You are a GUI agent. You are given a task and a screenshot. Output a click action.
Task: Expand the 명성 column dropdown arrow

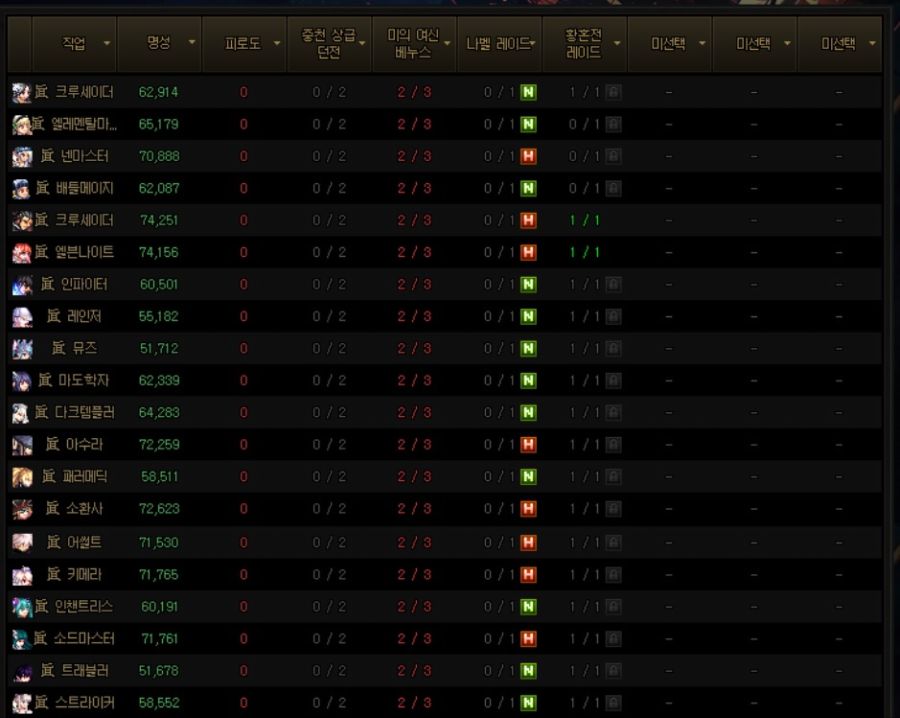click(x=191, y=43)
